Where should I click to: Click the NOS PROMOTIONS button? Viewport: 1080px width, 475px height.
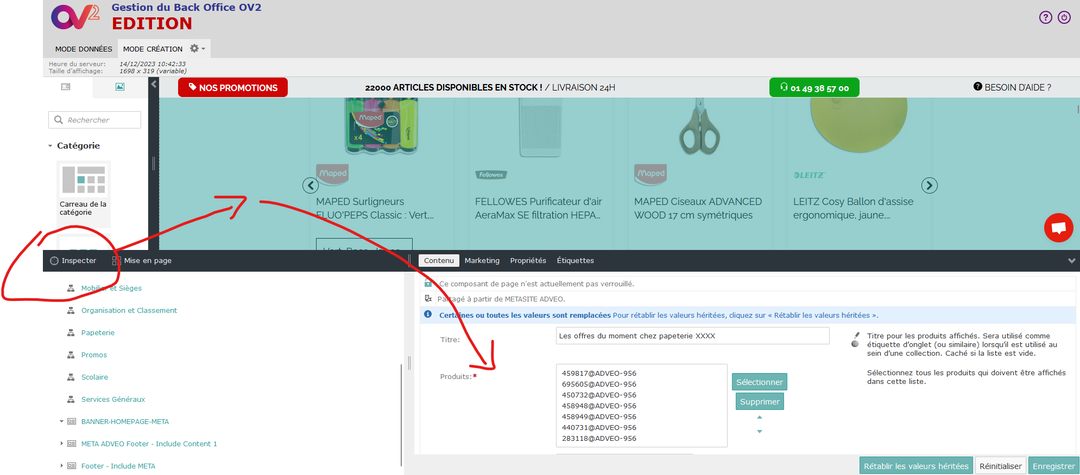point(233,87)
